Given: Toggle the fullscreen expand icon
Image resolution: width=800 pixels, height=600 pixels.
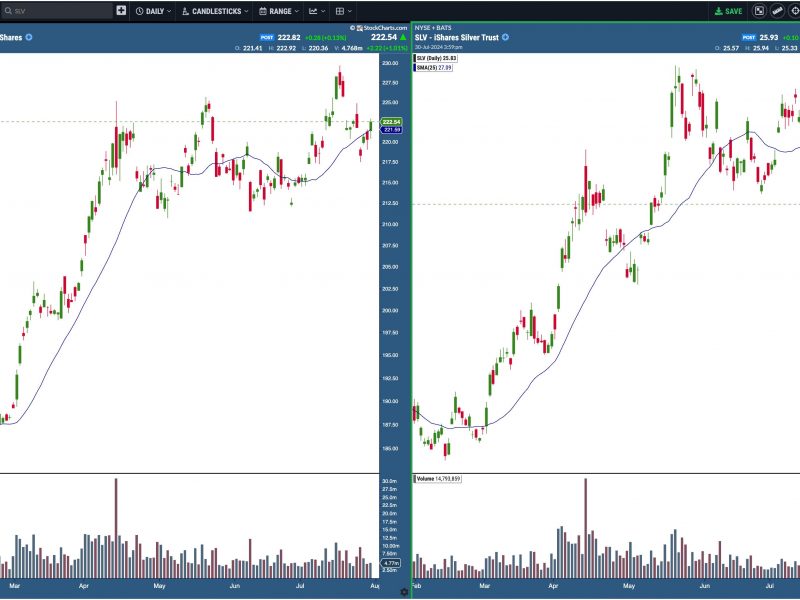Looking at the screenshot, I should pyautogui.click(x=759, y=11).
